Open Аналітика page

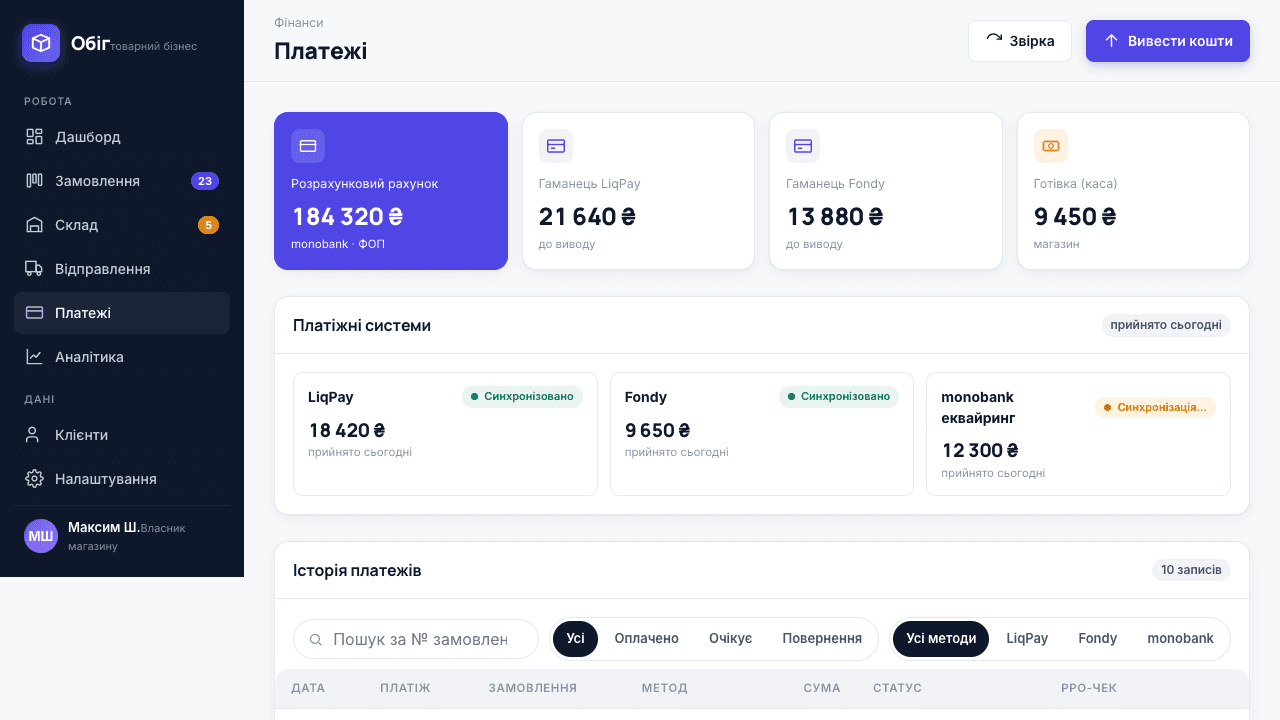tap(122, 357)
